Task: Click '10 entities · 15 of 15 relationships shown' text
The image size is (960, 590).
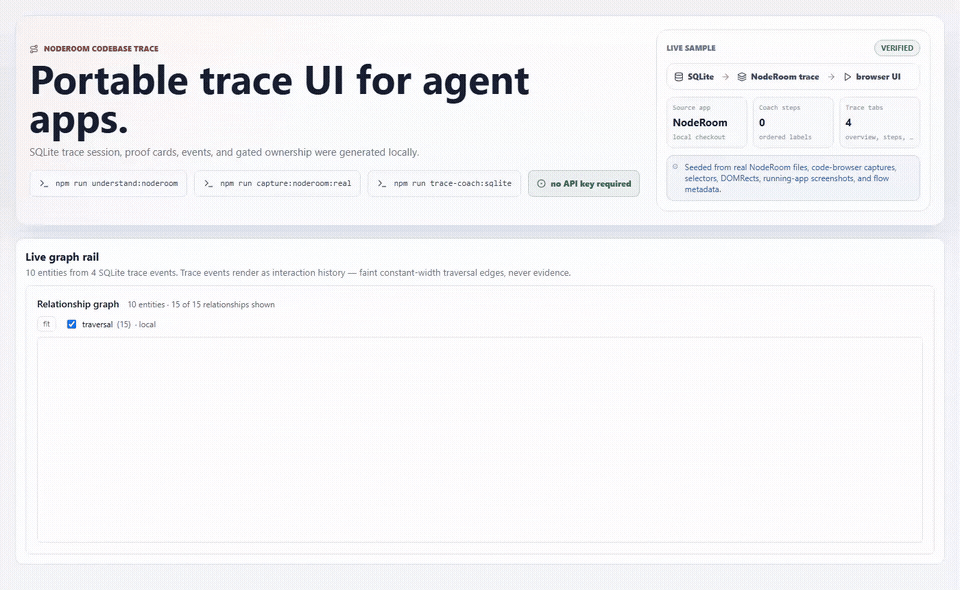Action: point(201,305)
